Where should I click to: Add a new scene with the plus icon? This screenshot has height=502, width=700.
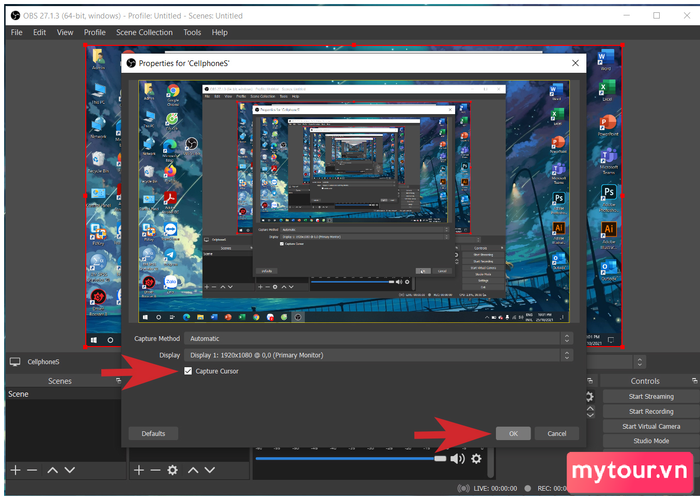pyautogui.click(x=15, y=470)
